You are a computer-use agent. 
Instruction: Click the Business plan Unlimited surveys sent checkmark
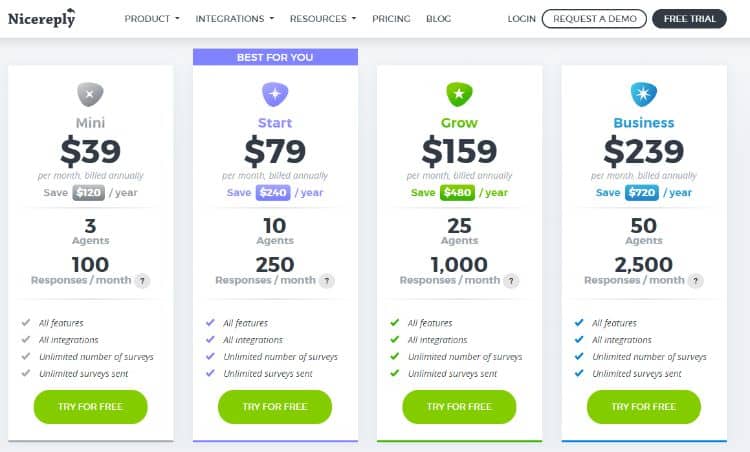click(579, 374)
